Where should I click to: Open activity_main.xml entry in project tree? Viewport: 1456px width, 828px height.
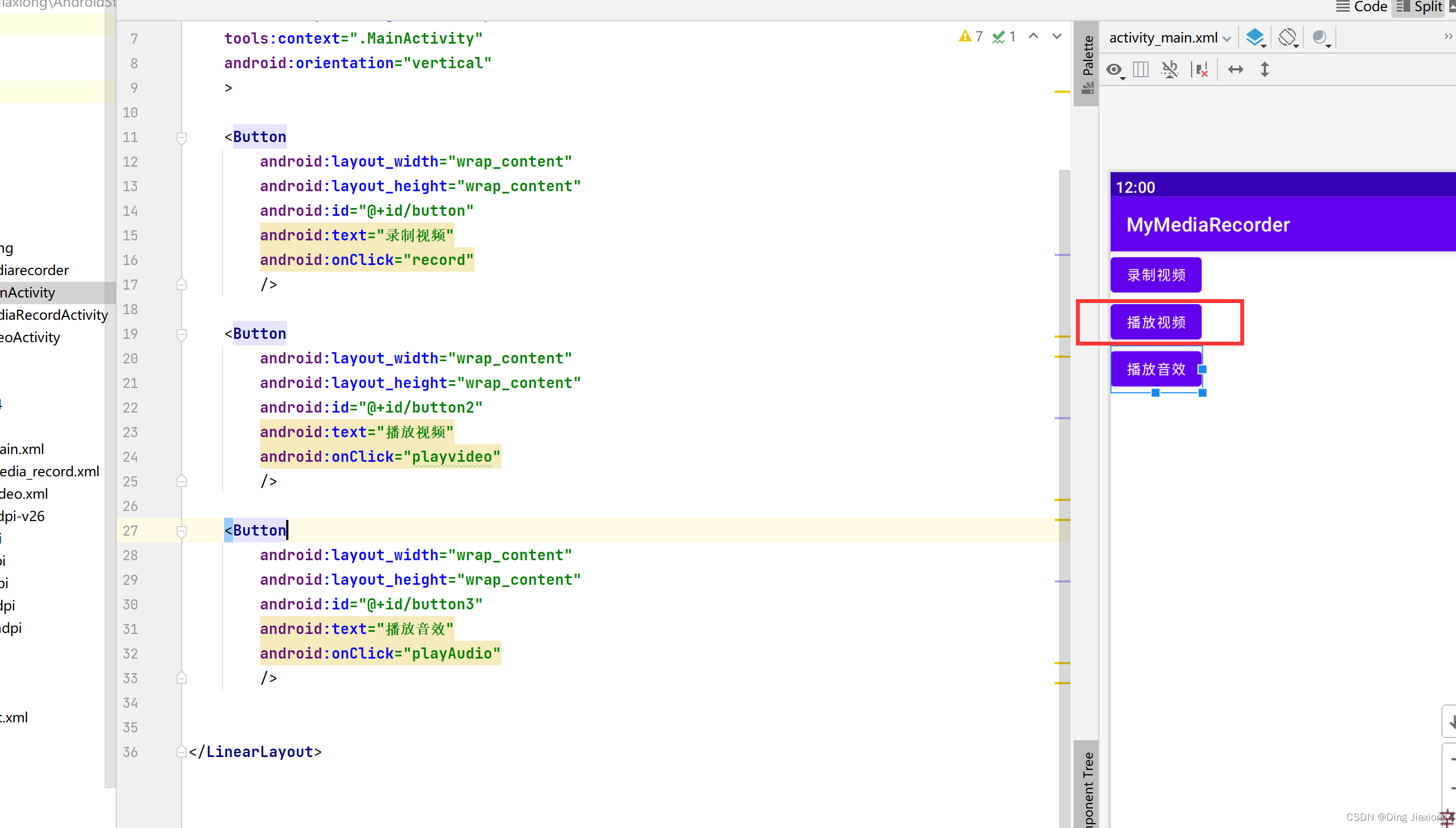(22, 450)
